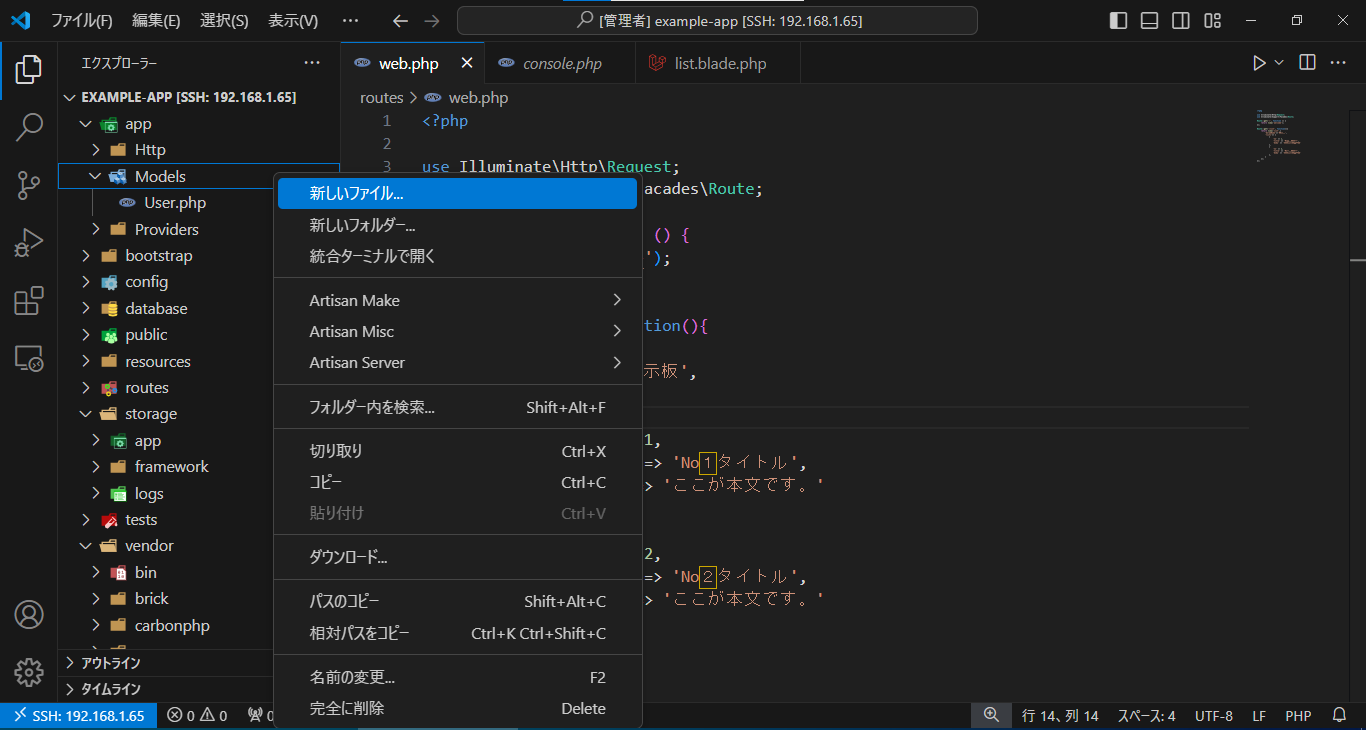Choose コピー from context menu

click(x=457, y=482)
